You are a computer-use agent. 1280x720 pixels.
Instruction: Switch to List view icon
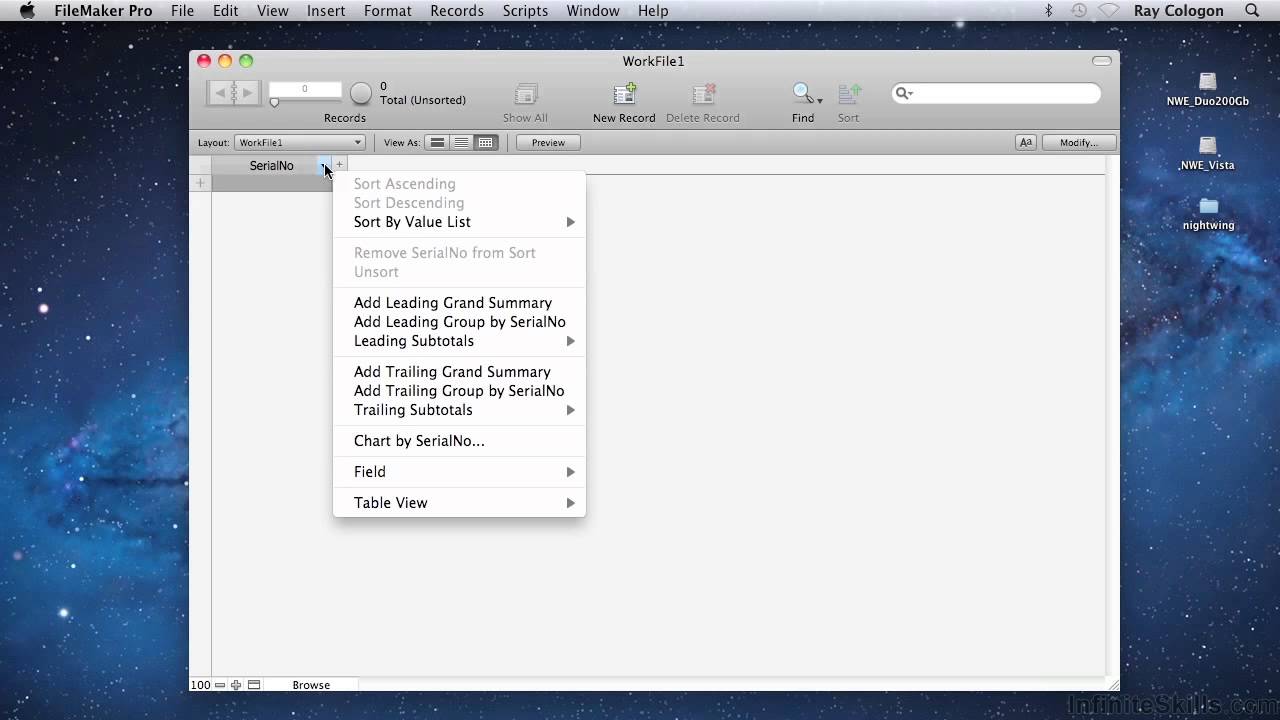pos(461,143)
